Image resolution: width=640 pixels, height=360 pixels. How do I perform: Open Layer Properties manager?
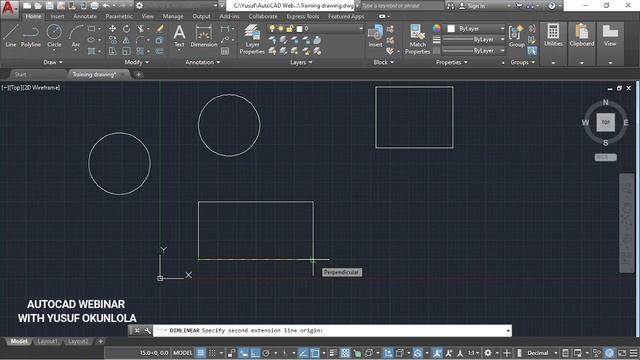click(x=252, y=39)
